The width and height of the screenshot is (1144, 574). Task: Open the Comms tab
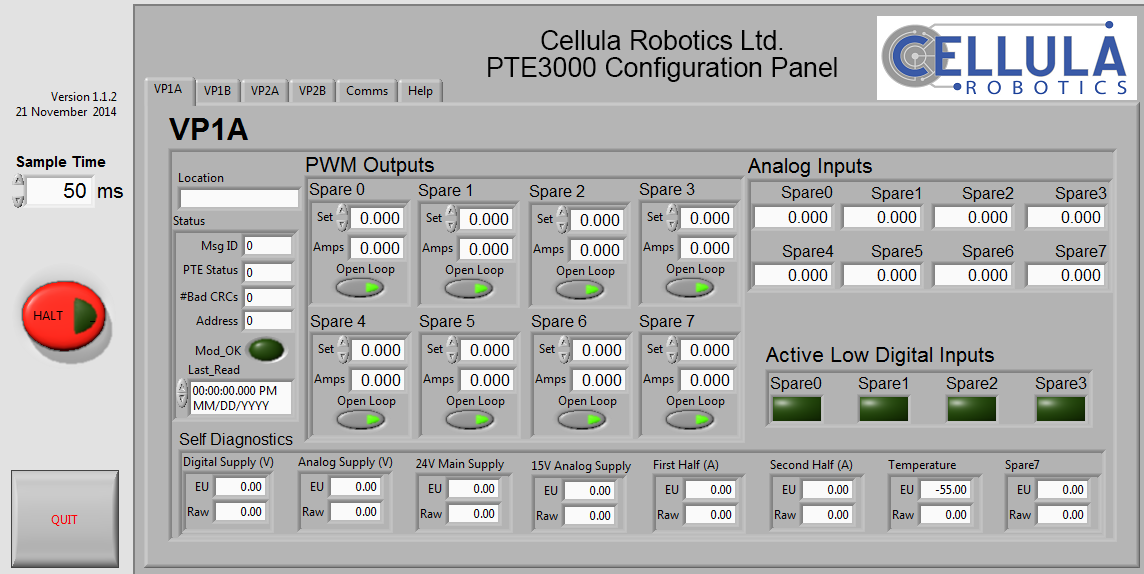tap(367, 91)
